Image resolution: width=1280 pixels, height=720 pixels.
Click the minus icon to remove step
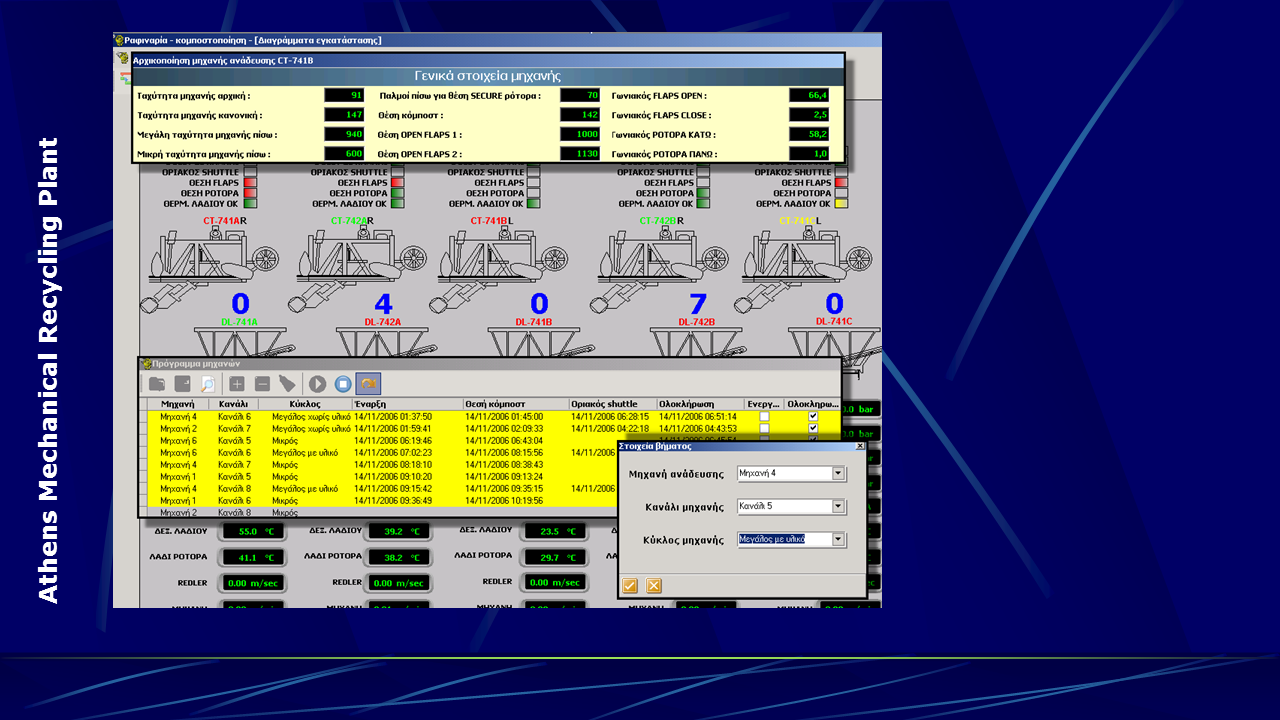[x=262, y=384]
